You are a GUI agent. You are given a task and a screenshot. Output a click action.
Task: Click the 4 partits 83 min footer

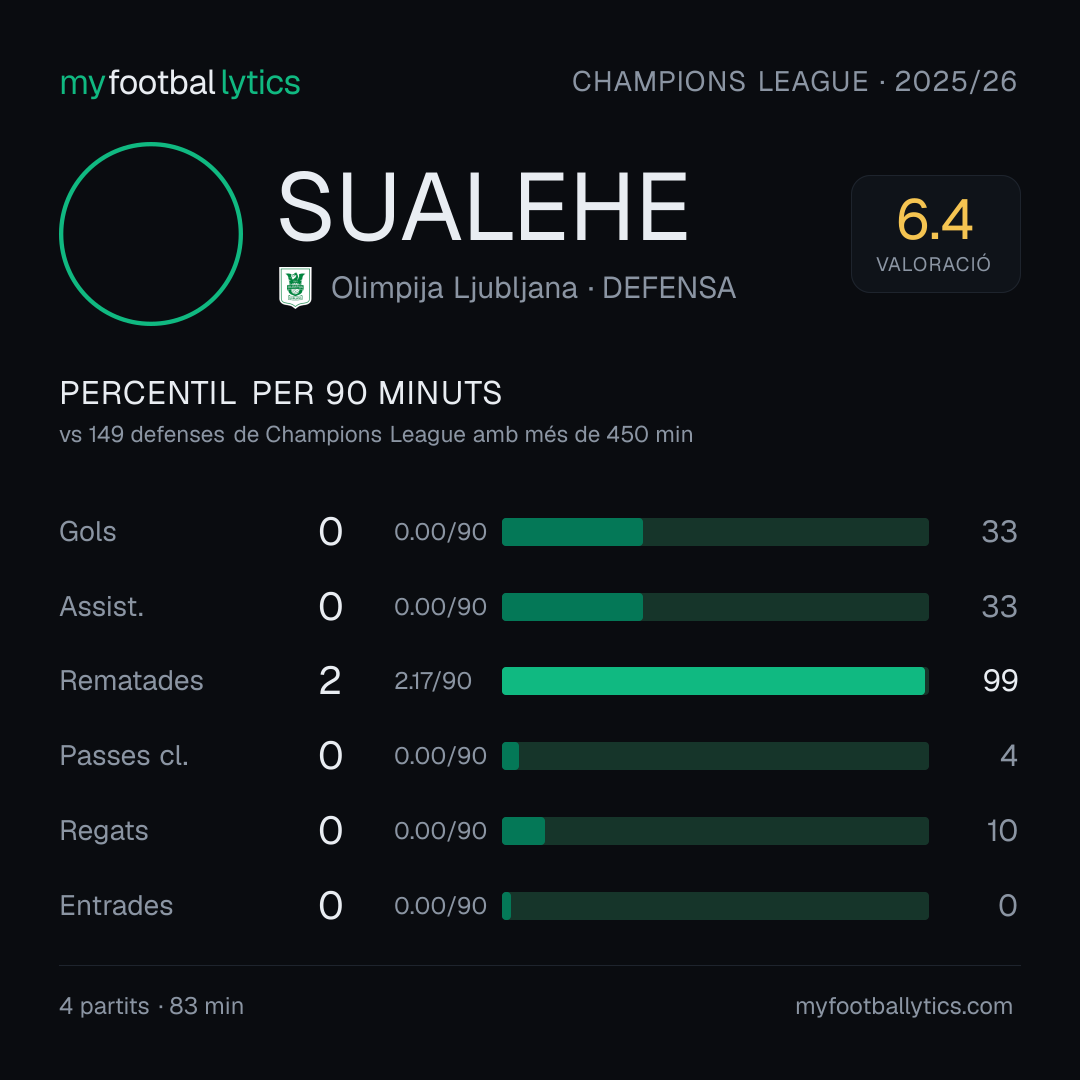point(152,1006)
